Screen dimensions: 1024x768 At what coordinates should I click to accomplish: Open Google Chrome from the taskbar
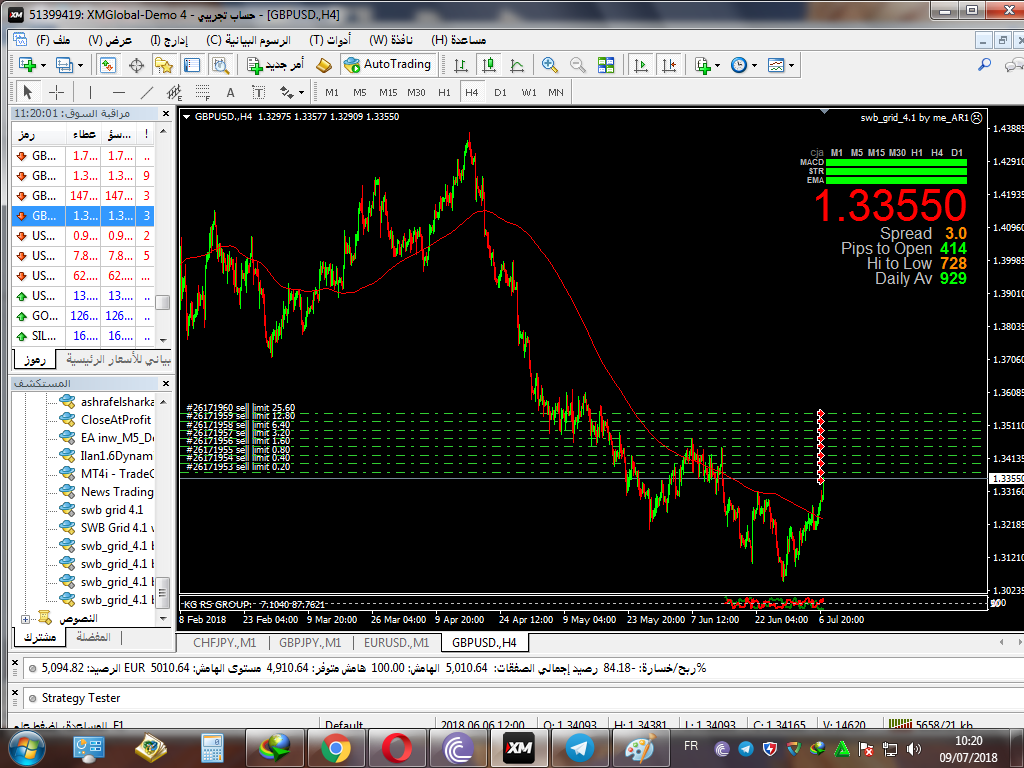pos(336,748)
